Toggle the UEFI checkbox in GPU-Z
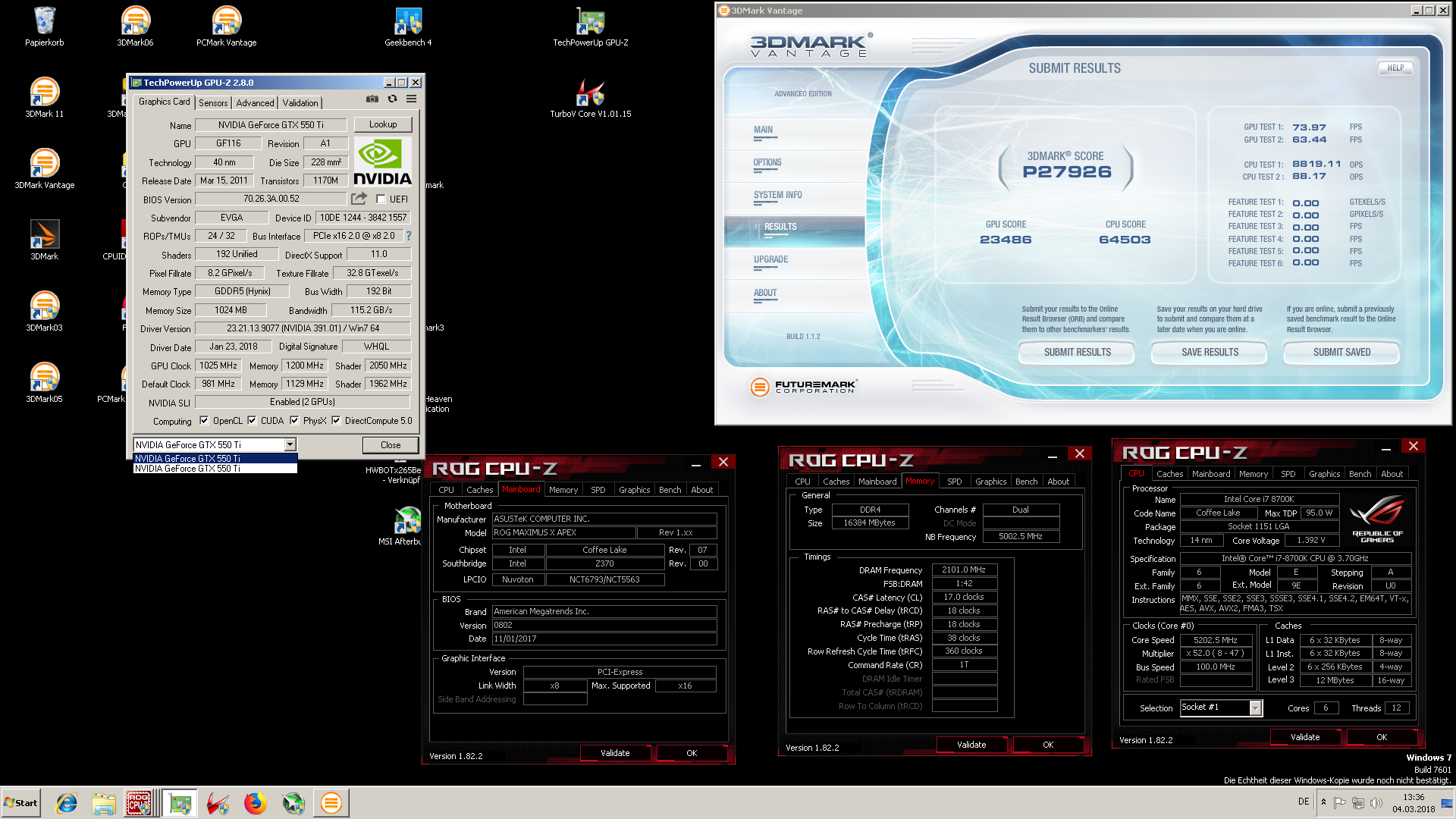1456x819 pixels. 381,199
